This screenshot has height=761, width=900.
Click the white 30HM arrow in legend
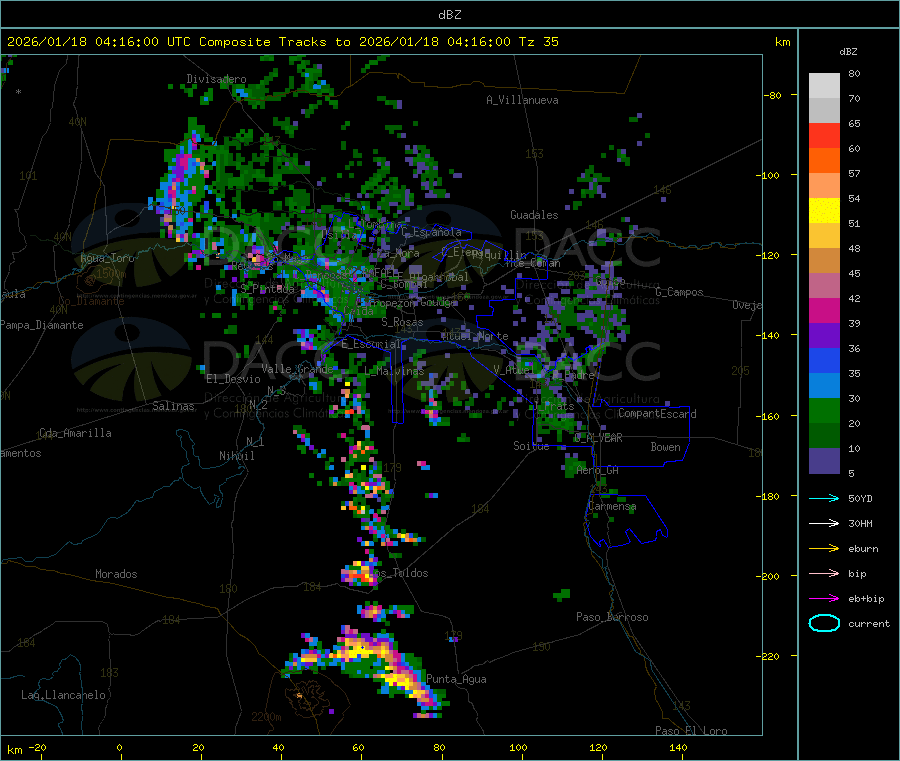point(824,523)
